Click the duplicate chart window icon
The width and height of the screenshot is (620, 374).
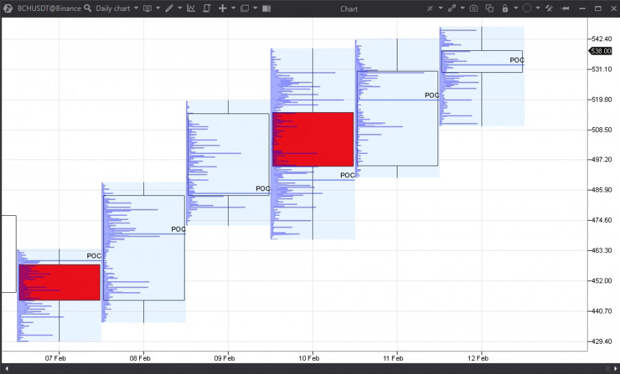[x=490, y=8]
